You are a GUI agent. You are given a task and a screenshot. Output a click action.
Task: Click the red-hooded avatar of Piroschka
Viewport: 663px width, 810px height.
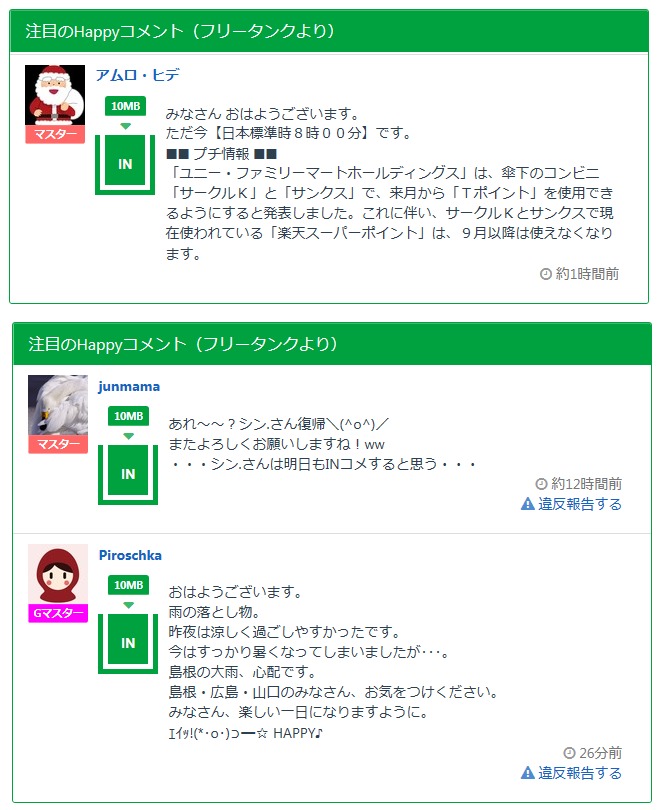[x=58, y=573]
